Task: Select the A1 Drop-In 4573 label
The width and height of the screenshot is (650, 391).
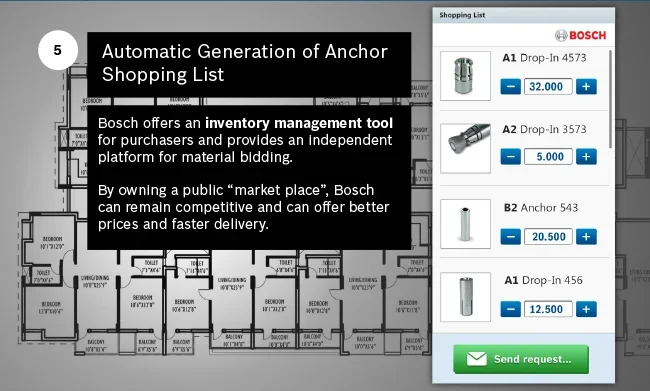Action: 544,58
